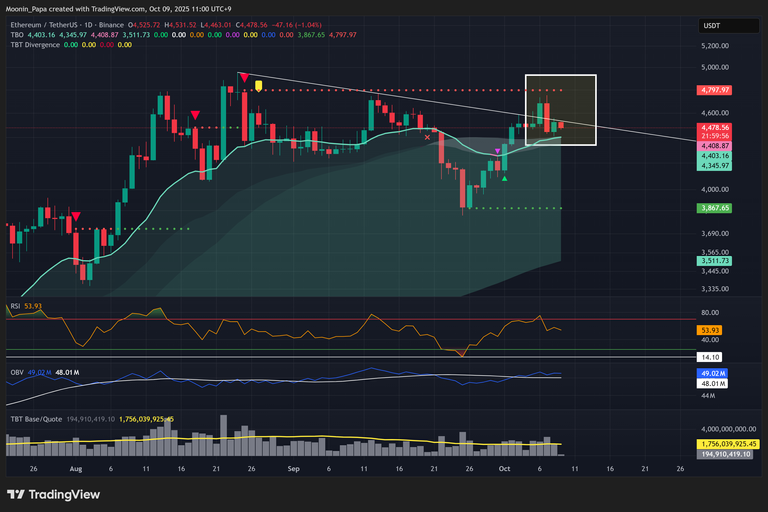Click the purple down-triangle signal marker

coord(498,151)
